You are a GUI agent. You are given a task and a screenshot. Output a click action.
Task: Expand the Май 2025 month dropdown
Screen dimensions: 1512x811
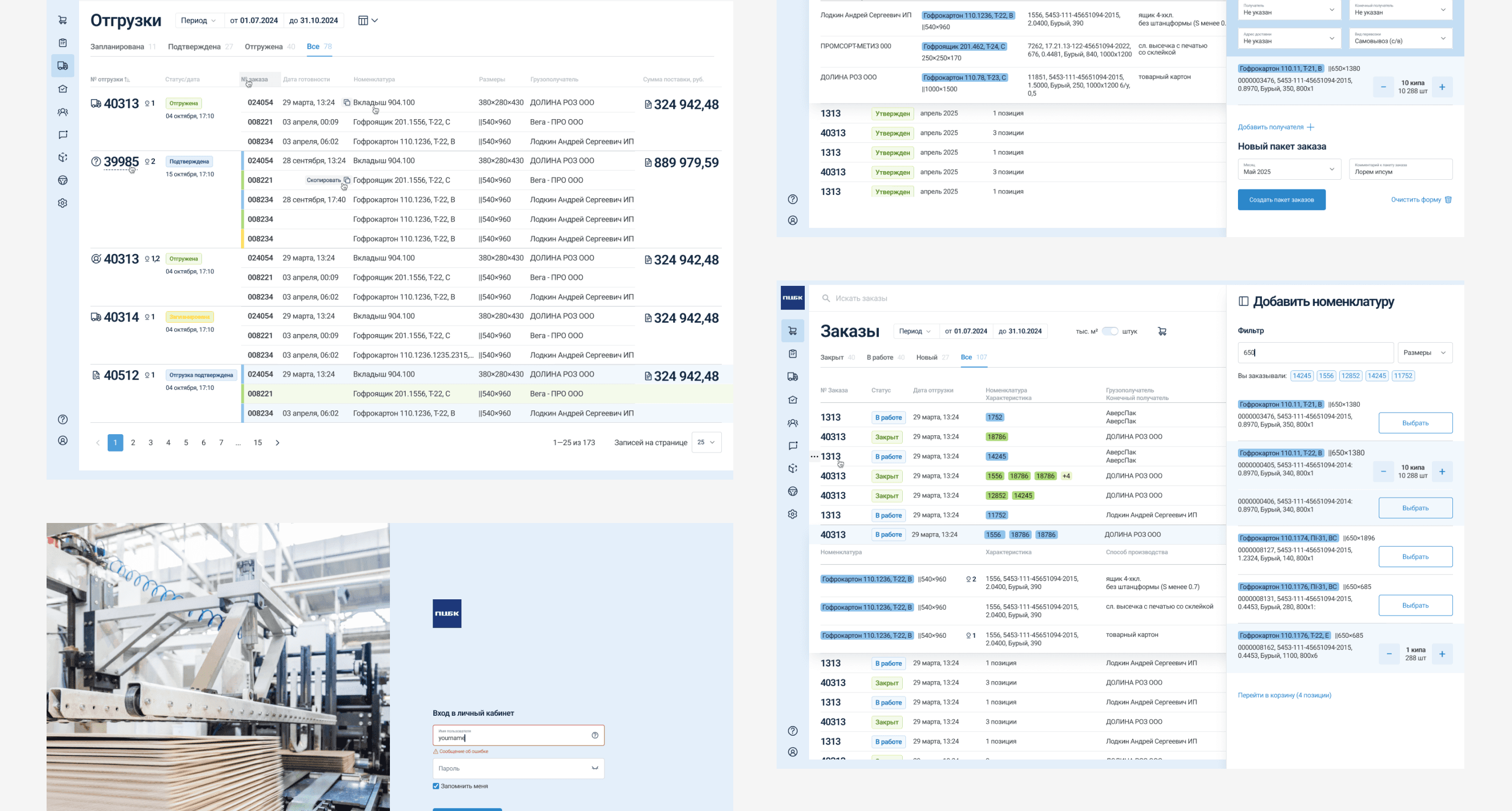pyautogui.click(x=1289, y=169)
